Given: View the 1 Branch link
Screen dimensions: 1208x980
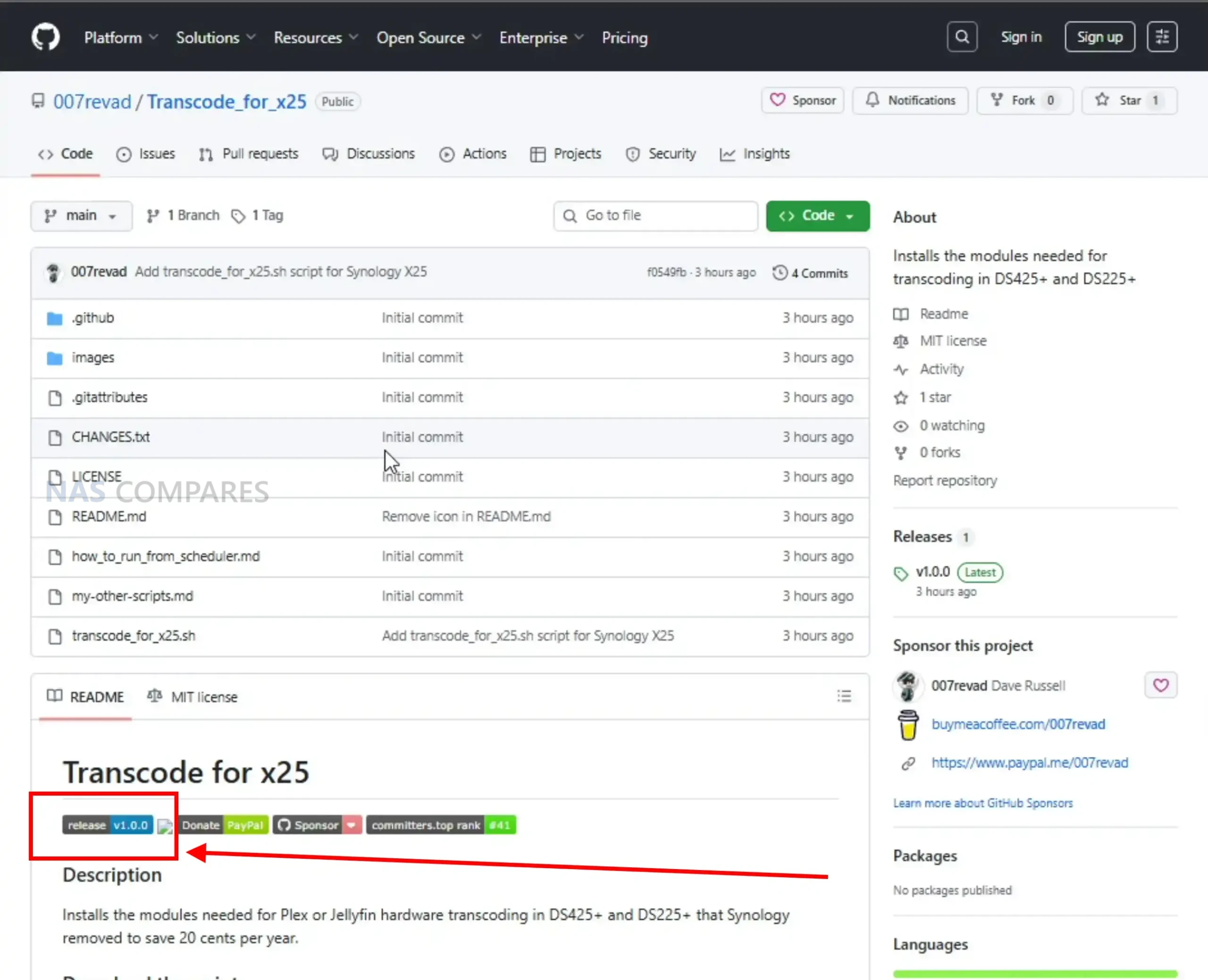Looking at the screenshot, I should coord(183,216).
